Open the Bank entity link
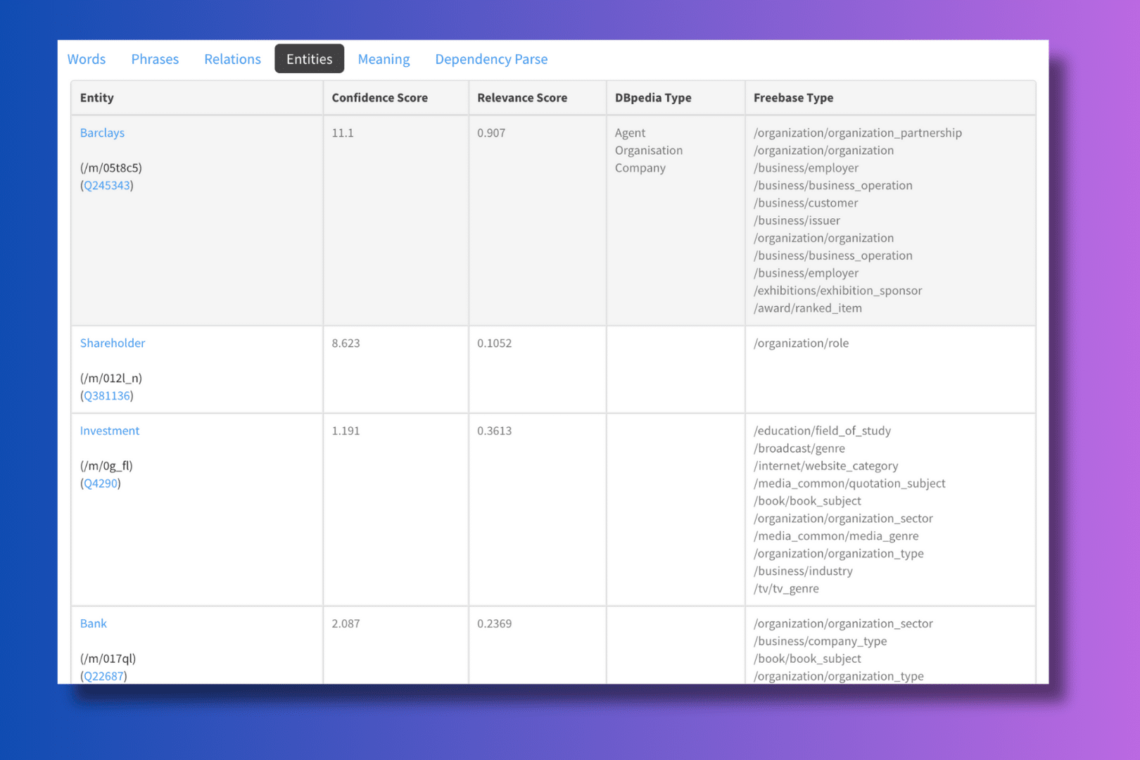The width and height of the screenshot is (1140, 760). coord(93,623)
